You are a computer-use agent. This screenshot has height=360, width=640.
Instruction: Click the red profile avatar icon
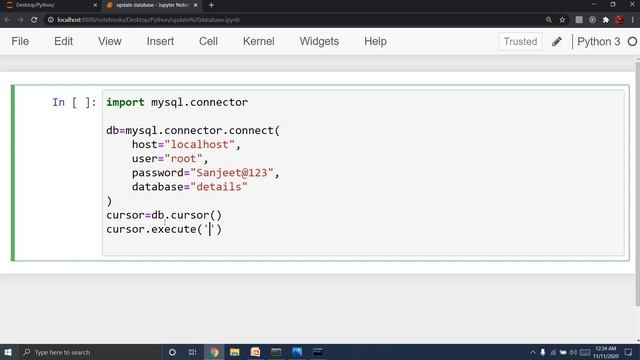click(619, 20)
